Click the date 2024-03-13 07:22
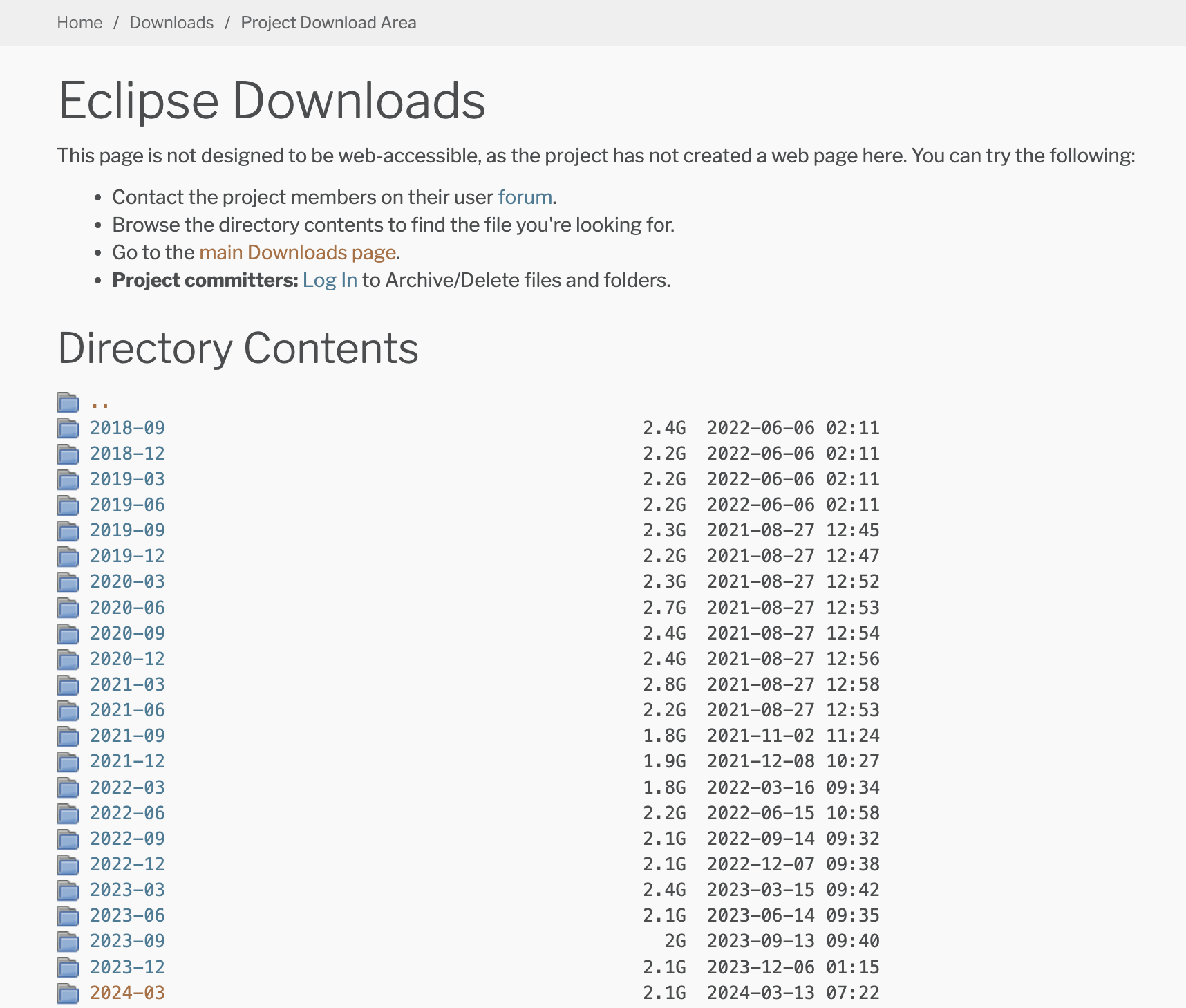1186x1008 pixels. (793, 993)
